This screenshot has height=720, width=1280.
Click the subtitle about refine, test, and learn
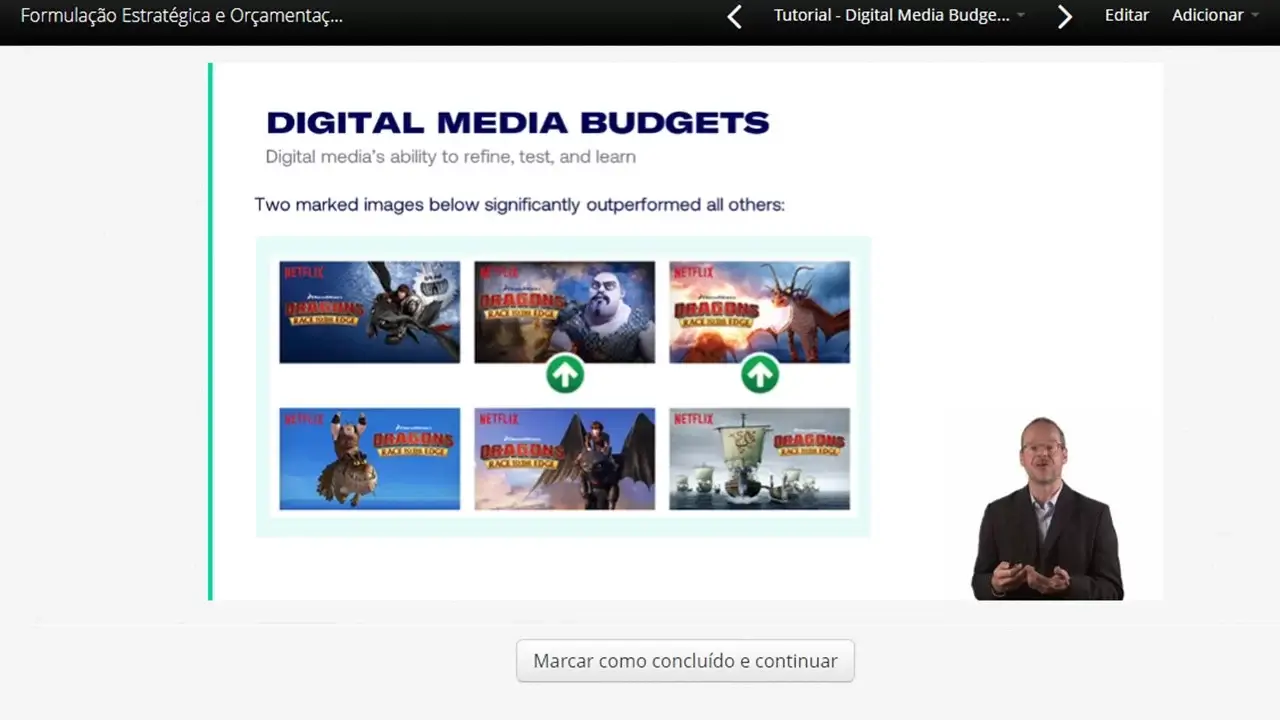pyautogui.click(x=450, y=157)
